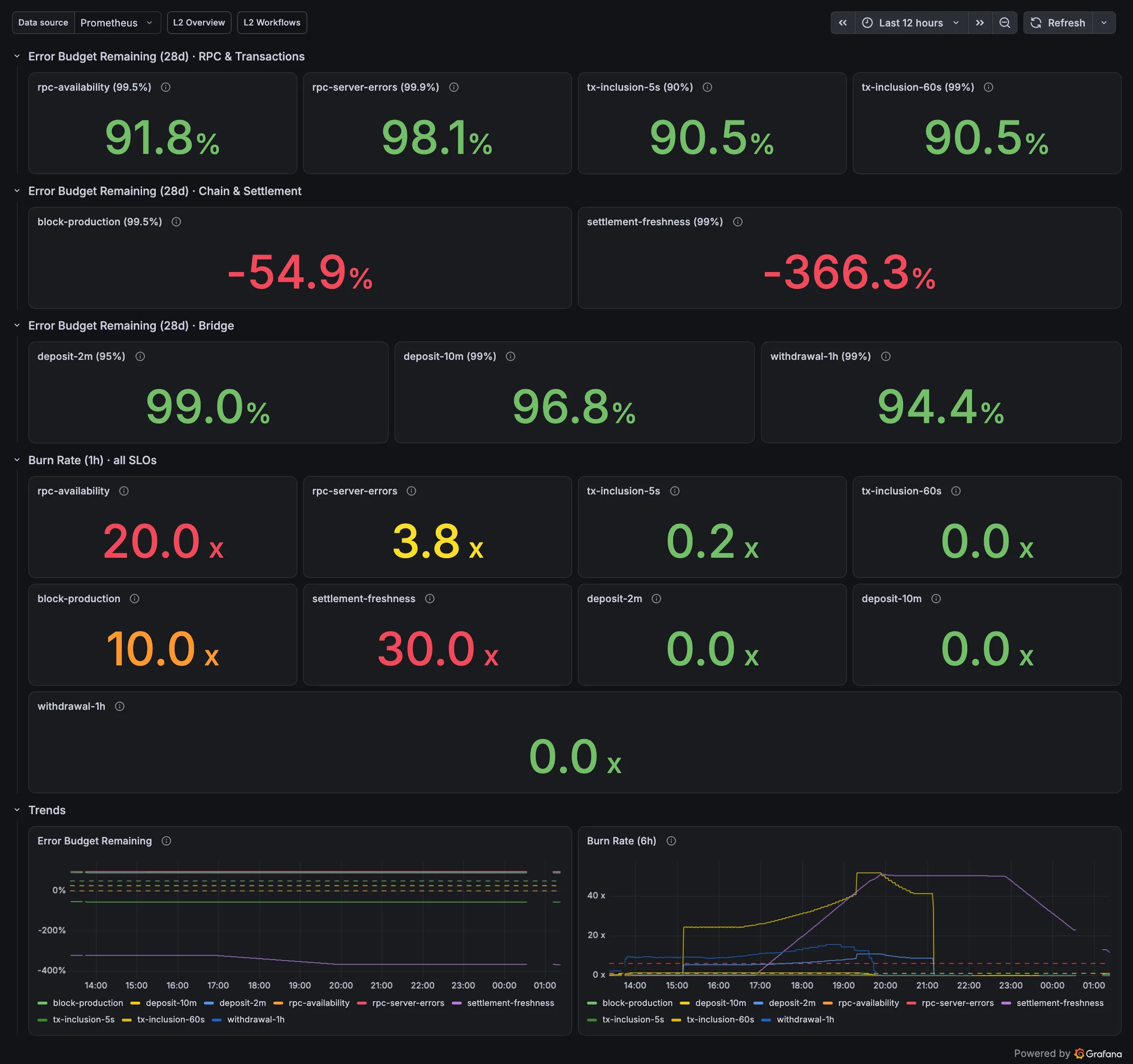
Task: Click zoom out time range icon
Action: (x=1005, y=23)
